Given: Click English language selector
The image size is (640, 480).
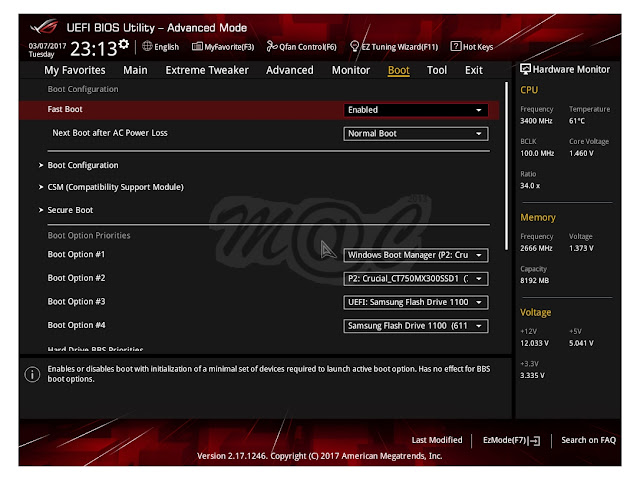Looking at the screenshot, I should coord(167,47).
